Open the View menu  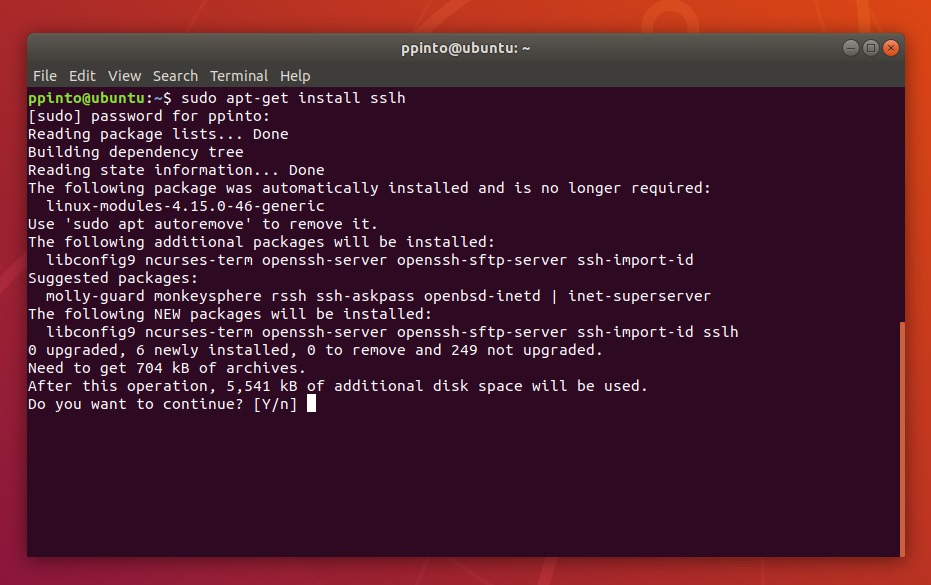124,76
